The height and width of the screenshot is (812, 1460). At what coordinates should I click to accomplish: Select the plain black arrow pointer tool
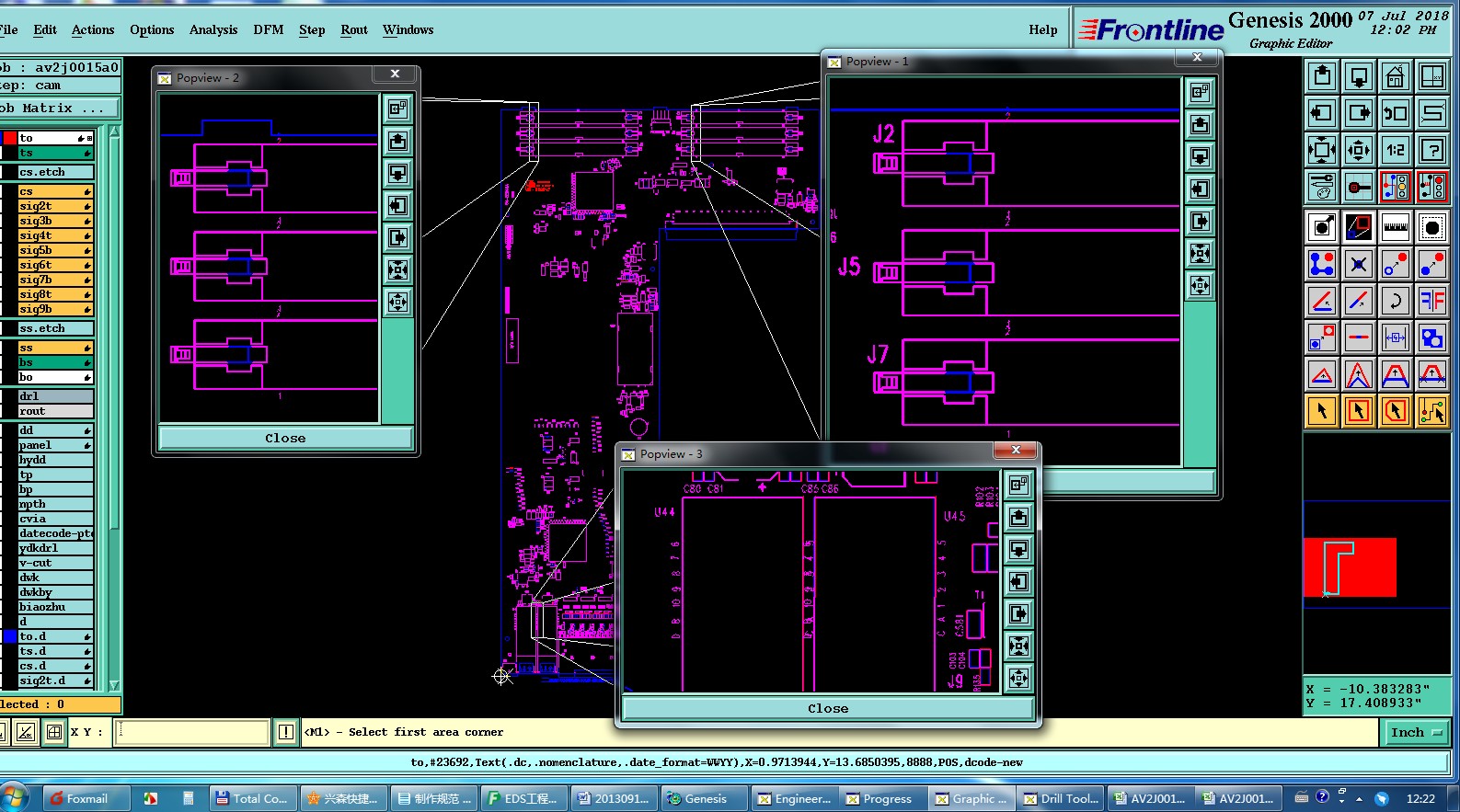[1322, 411]
